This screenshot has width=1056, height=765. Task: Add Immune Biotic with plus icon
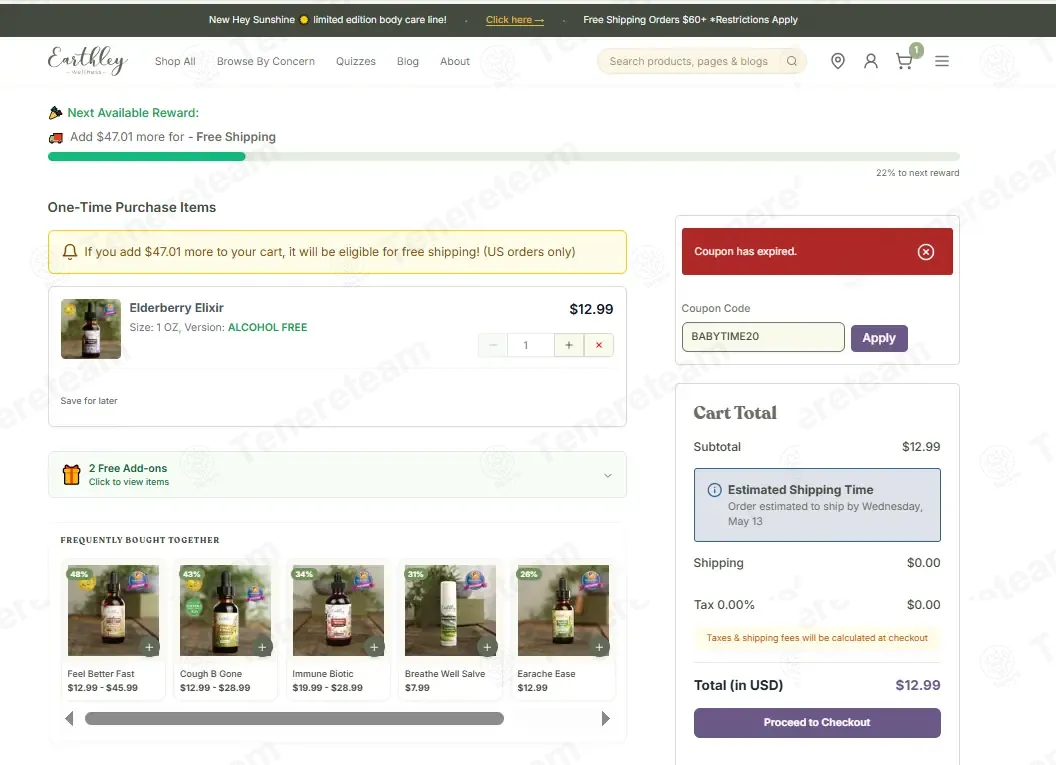(x=374, y=647)
